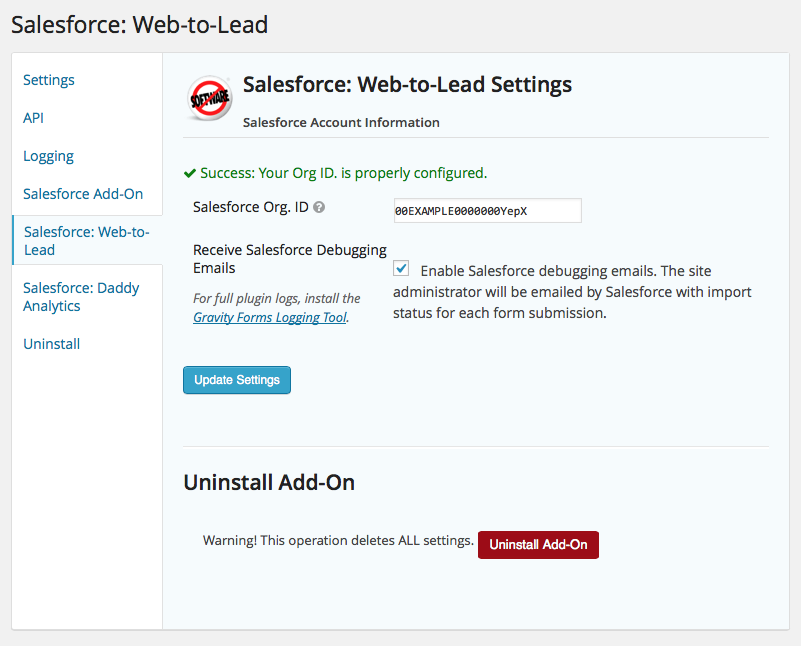This screenshot has height=646, width=801.
Task: Focus the Salesforce Org. ID text field
Action: 487,211
